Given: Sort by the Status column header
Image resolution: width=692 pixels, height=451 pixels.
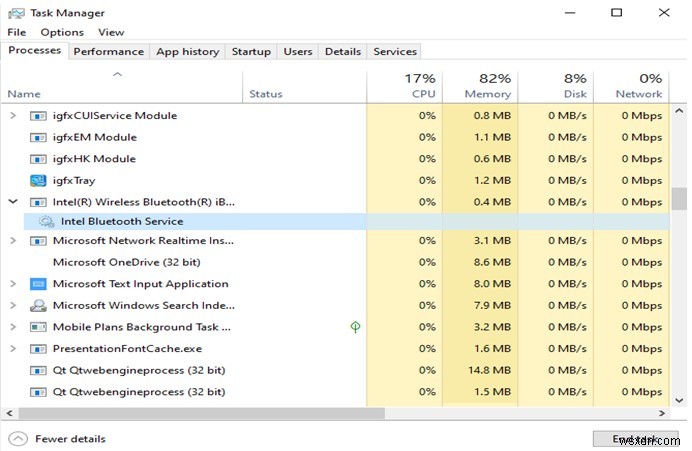Looking at the screenshot, I should pyautogui.click(x=304, y=87).
